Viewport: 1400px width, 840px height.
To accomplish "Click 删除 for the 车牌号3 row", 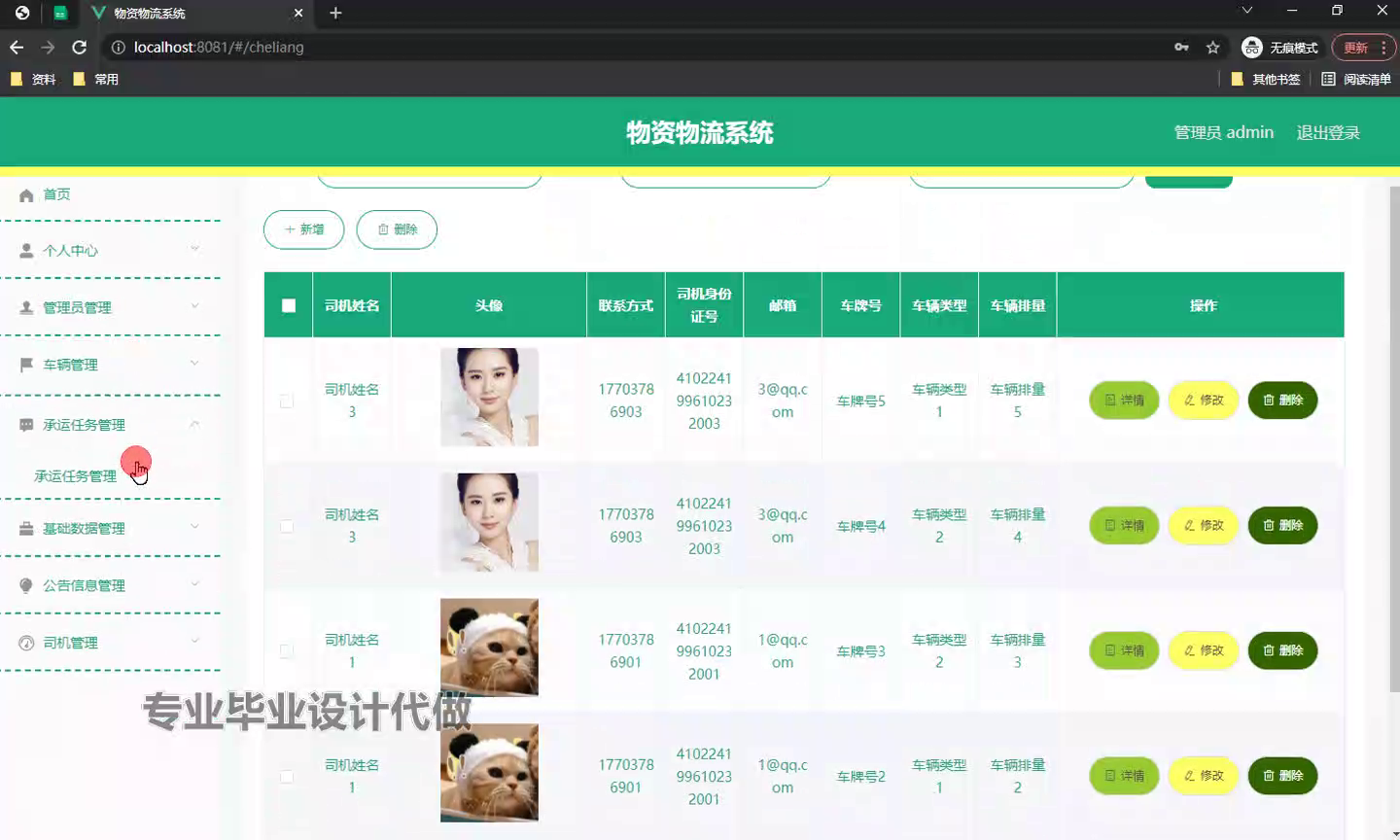I will (1282, 650).
